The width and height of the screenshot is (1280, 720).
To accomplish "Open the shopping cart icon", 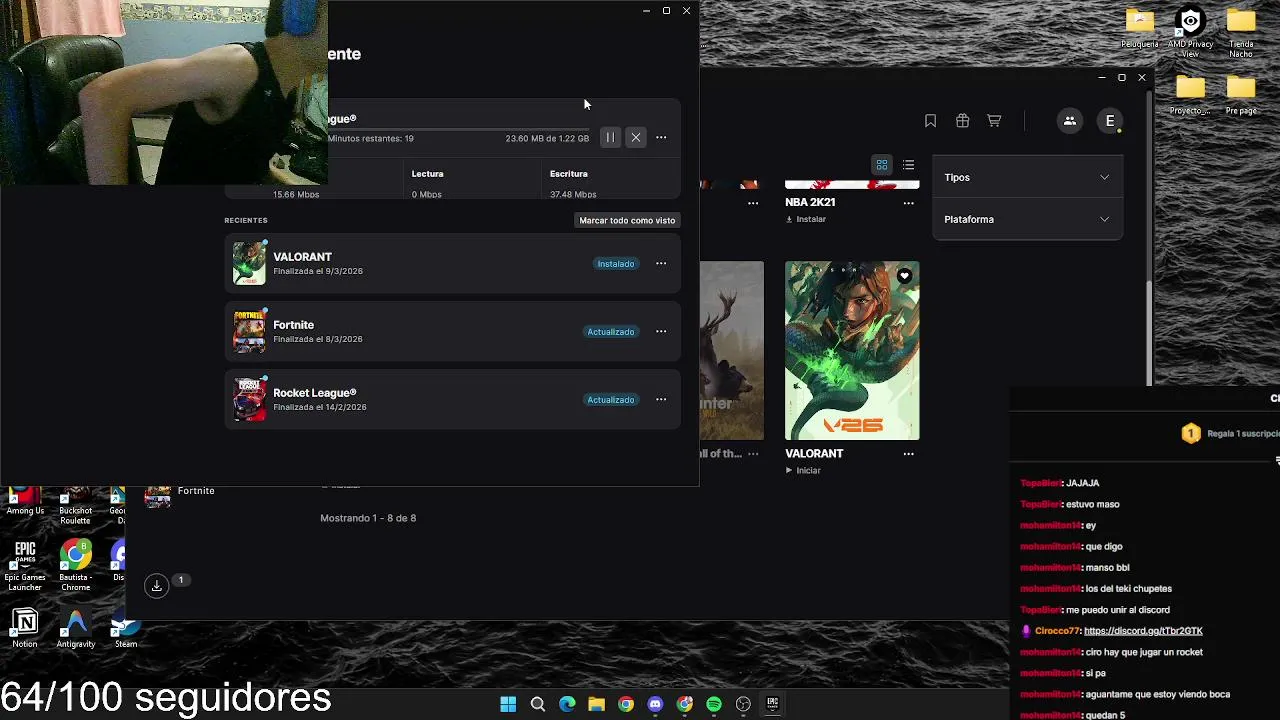I will point(994,121).
